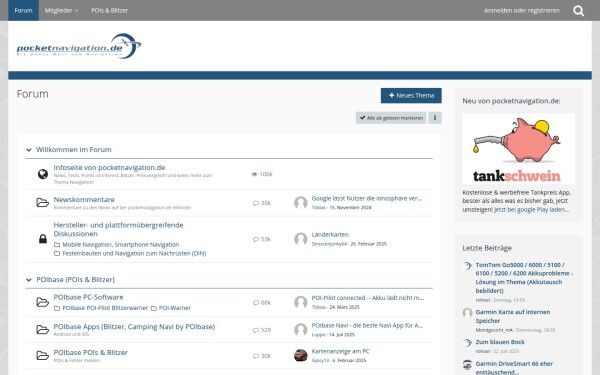Open Festeinbauten und Navigation zum Nachrüsten subforum
600x375 pixels.
[134, 253]
